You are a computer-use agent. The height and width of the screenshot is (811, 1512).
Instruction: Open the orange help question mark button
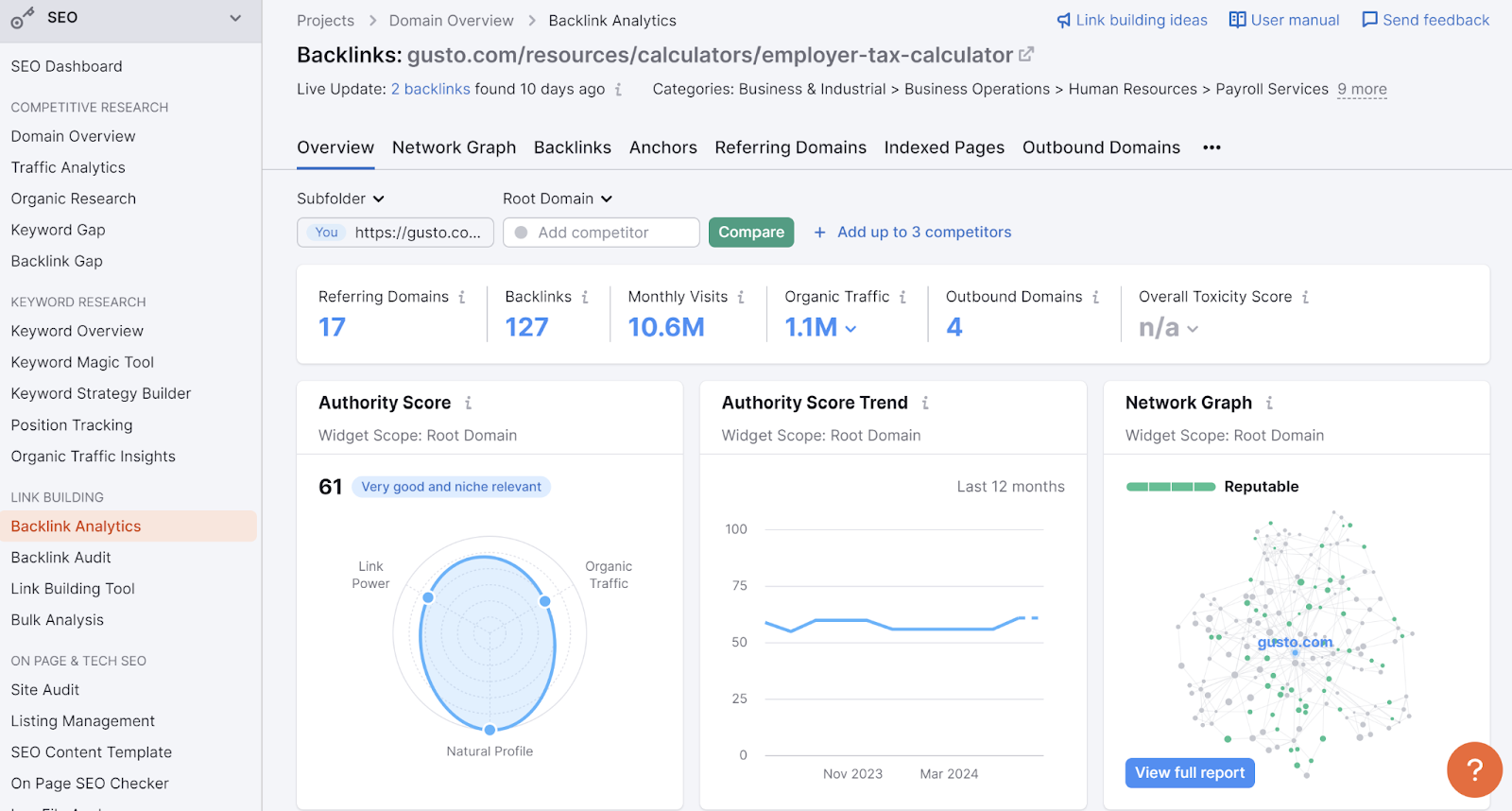coord(1474,769)
